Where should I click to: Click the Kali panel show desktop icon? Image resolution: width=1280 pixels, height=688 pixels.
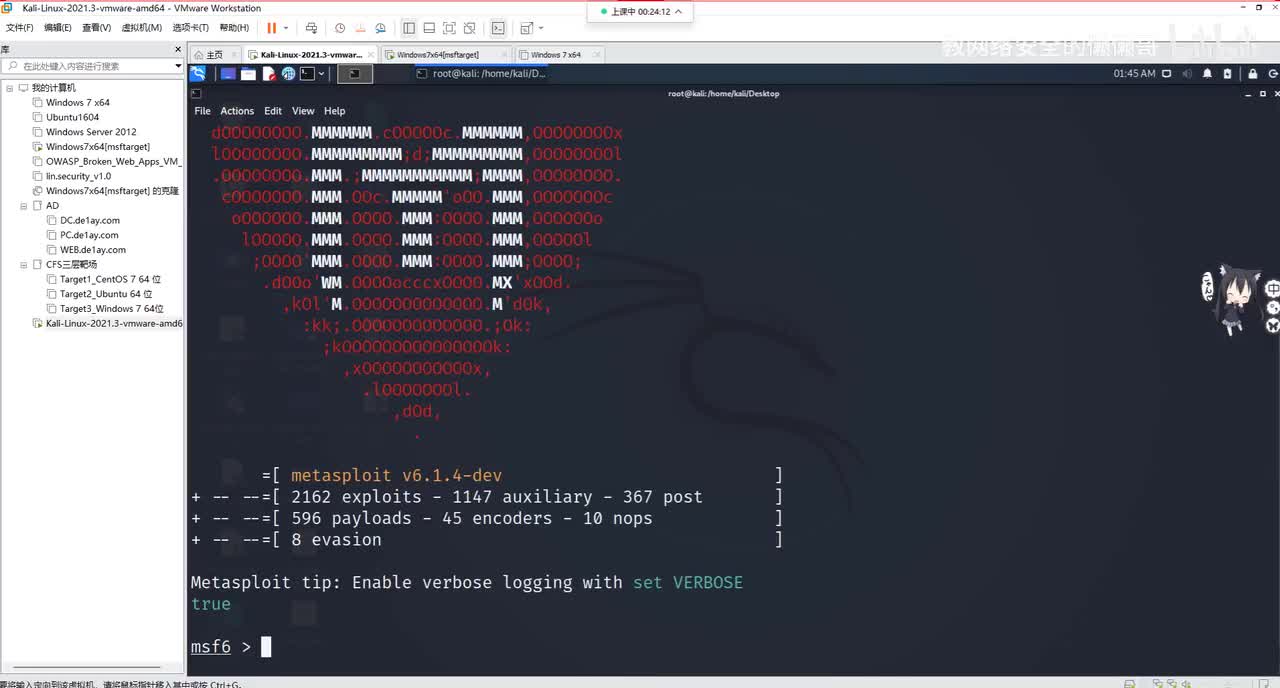click(228, 73)
